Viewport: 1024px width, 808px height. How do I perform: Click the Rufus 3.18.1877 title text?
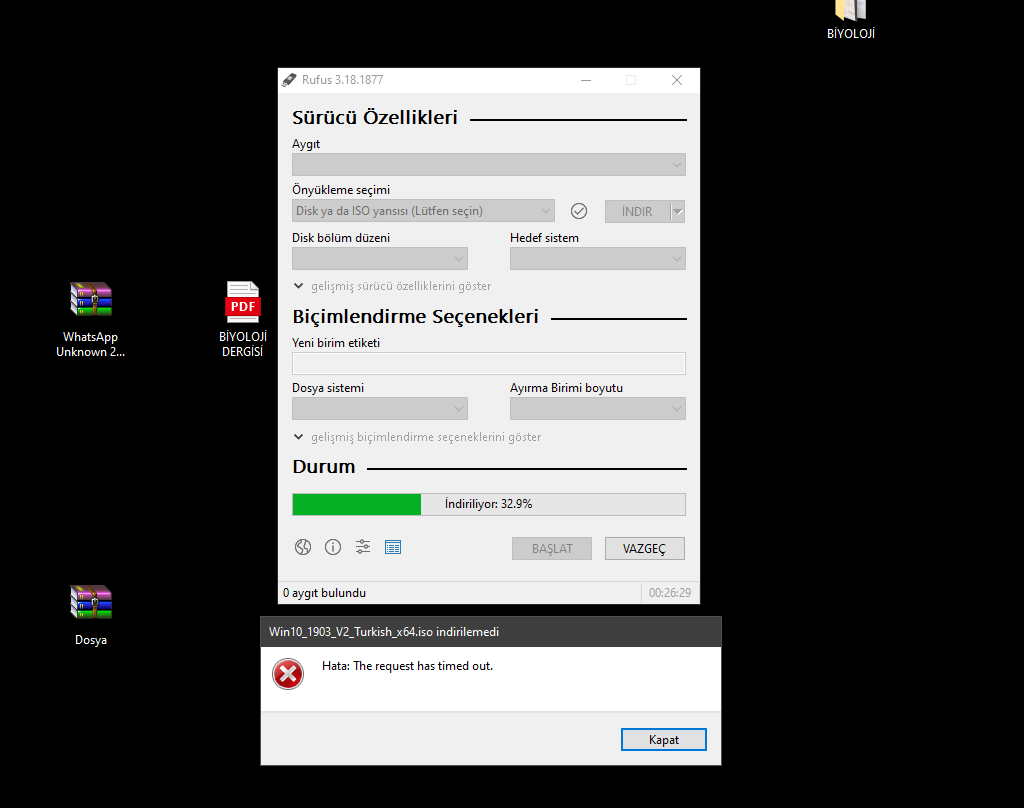pyautogui.click(x=342, y=80)
